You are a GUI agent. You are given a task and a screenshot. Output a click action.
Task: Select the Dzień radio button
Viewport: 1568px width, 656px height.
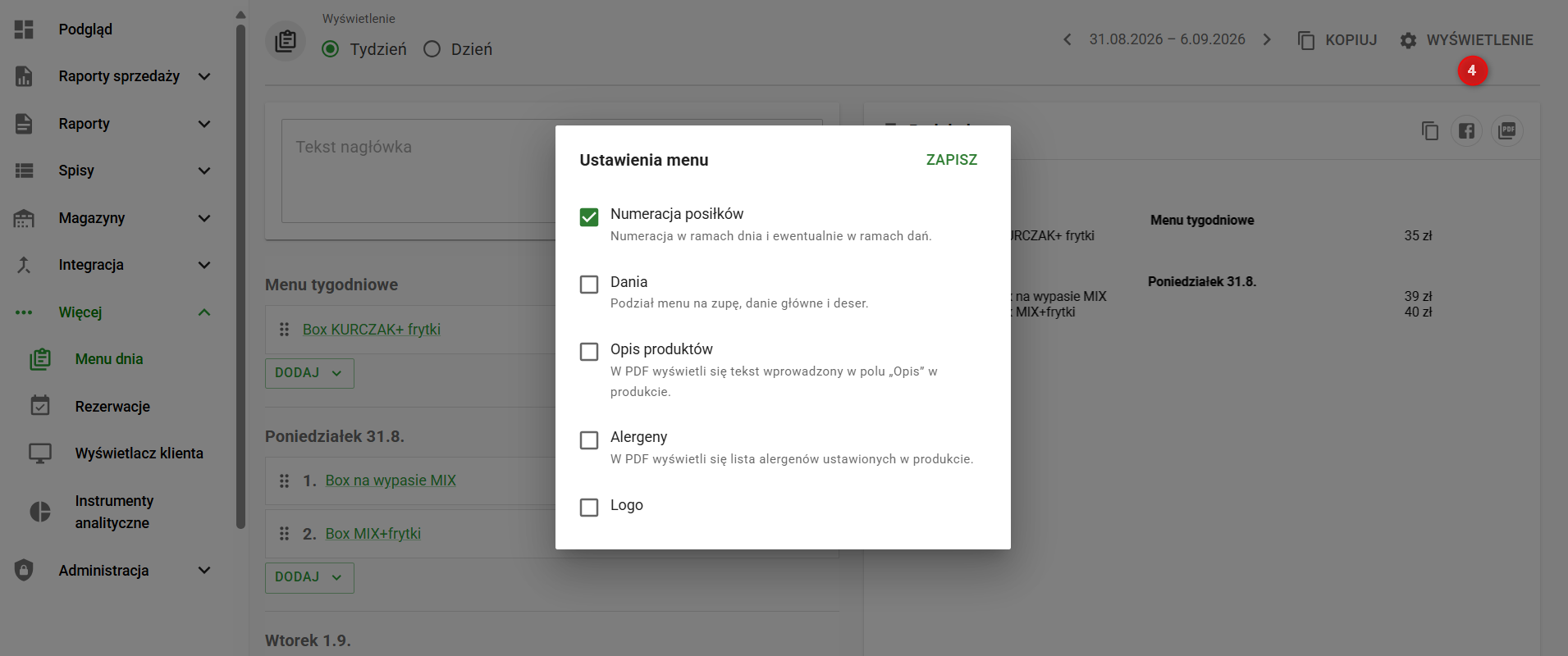[432, 49]
